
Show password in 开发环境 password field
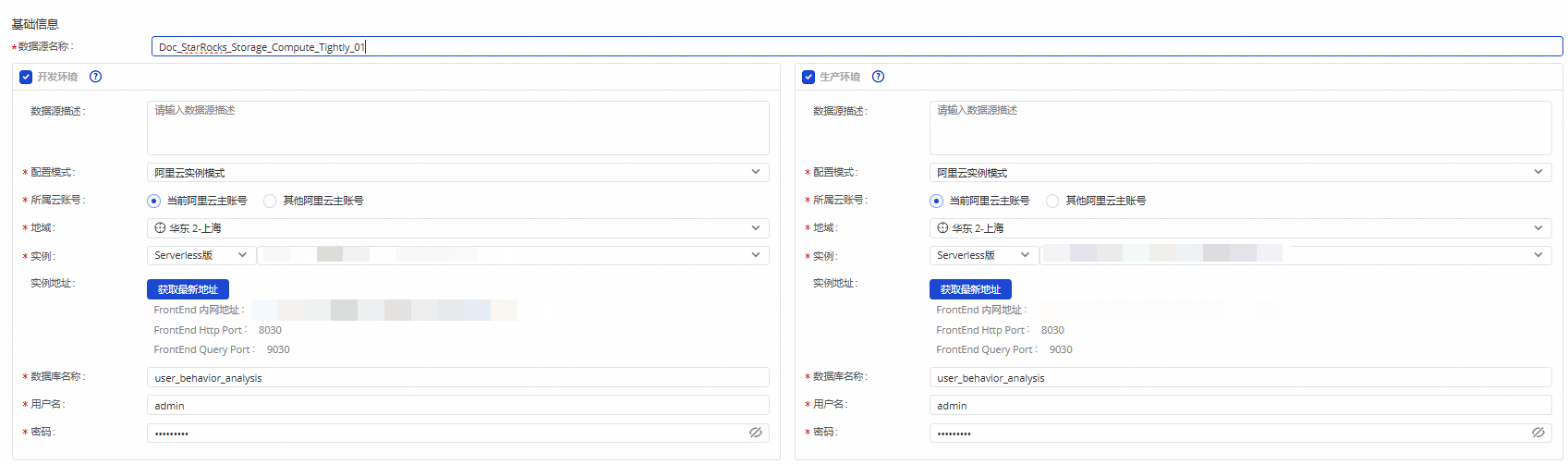pyautogui.click(x=756, y=433)
